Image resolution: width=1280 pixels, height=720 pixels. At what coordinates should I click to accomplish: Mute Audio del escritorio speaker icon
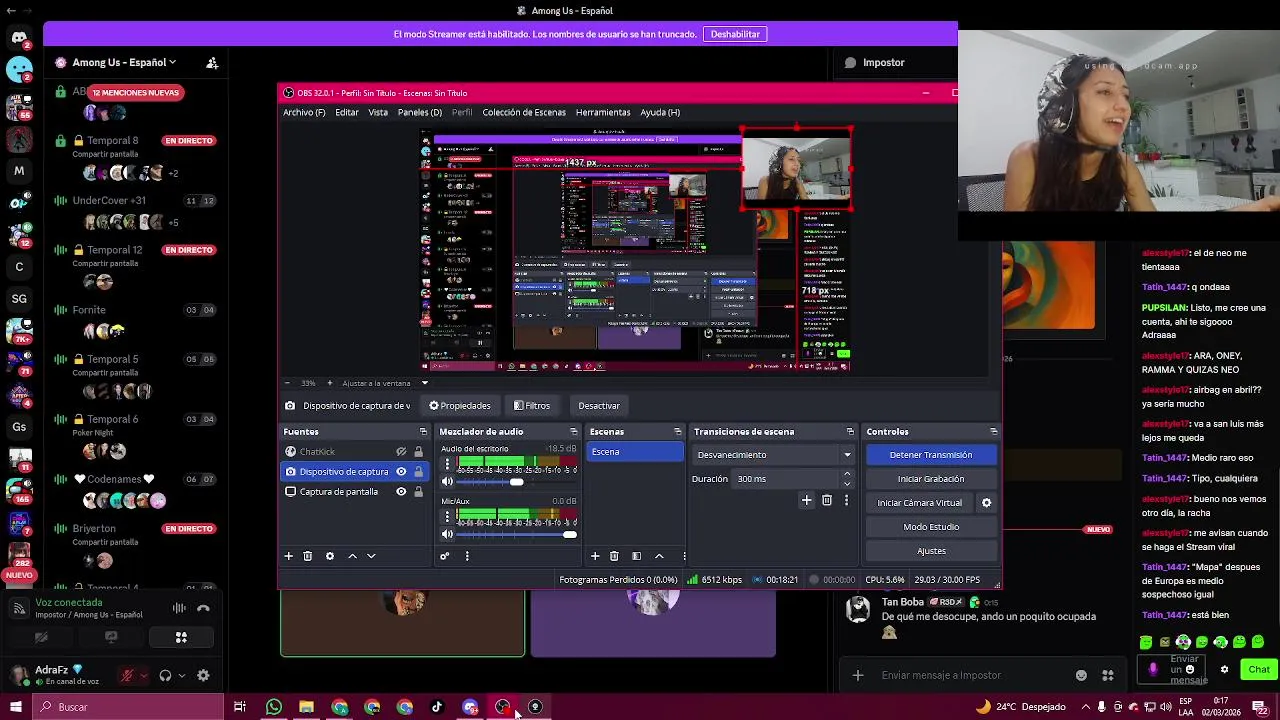pos(447,482)
